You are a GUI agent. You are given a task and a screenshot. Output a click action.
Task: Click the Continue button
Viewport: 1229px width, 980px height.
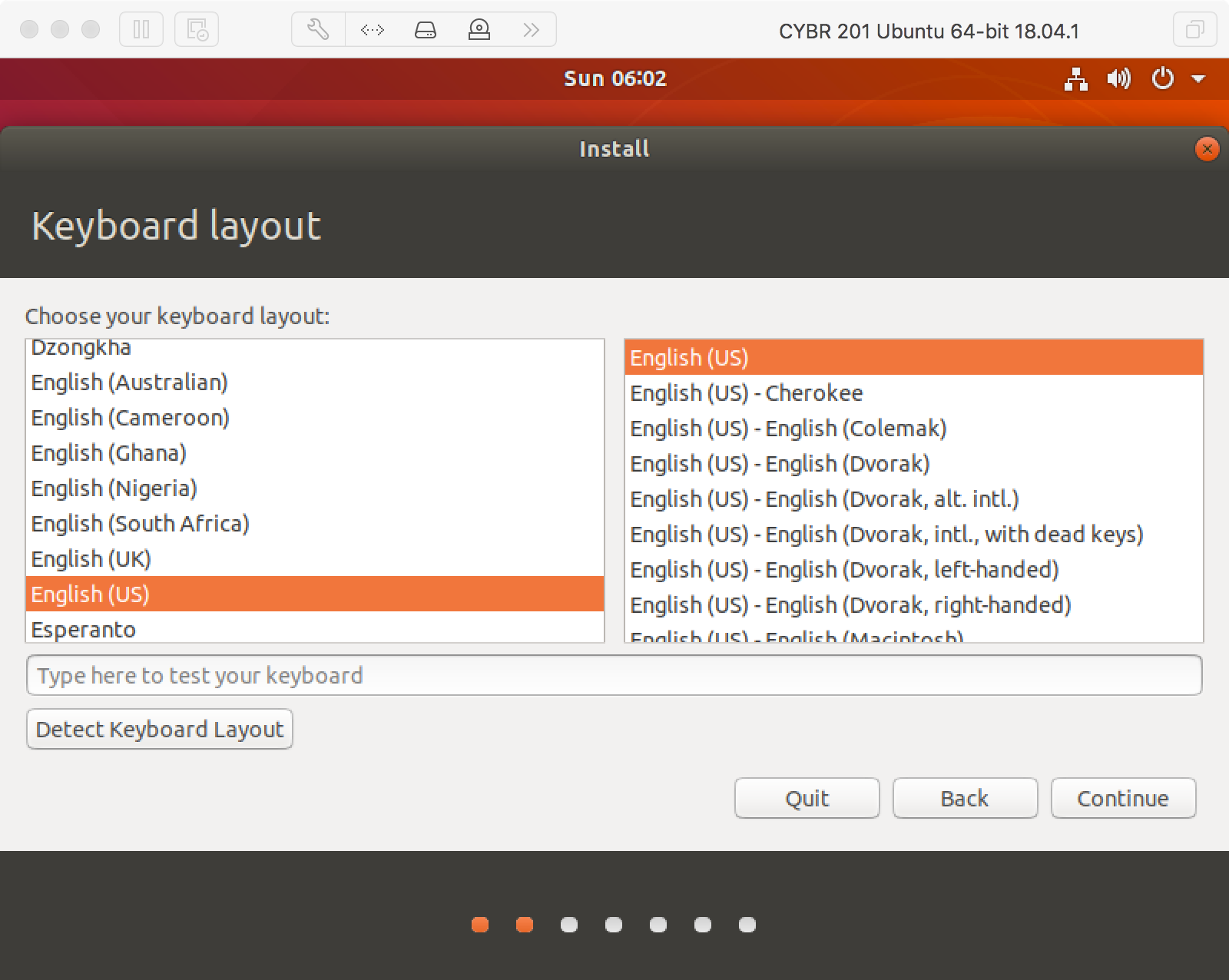(x=1122, y=799)
